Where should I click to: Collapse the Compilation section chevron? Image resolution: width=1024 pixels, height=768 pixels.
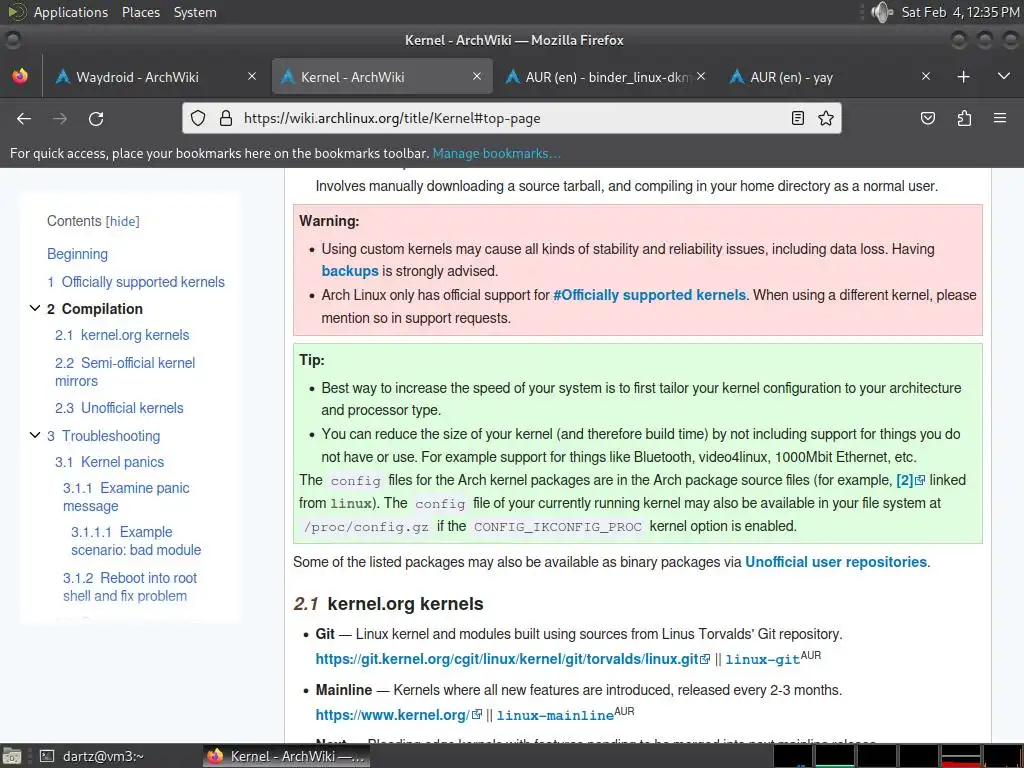point(35,308)
